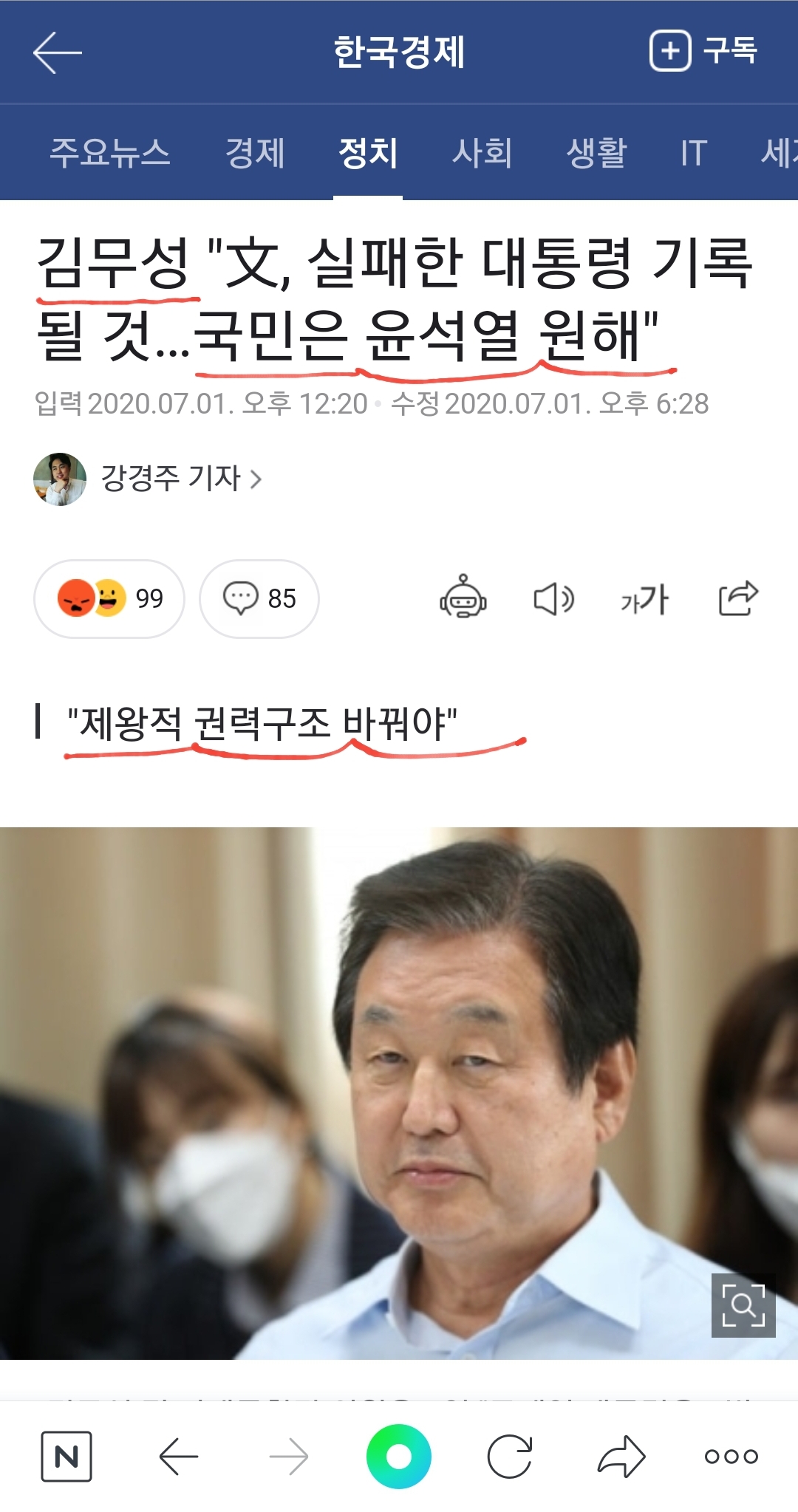Select the 주요뉴스 tab

click(x=110, y=153)
